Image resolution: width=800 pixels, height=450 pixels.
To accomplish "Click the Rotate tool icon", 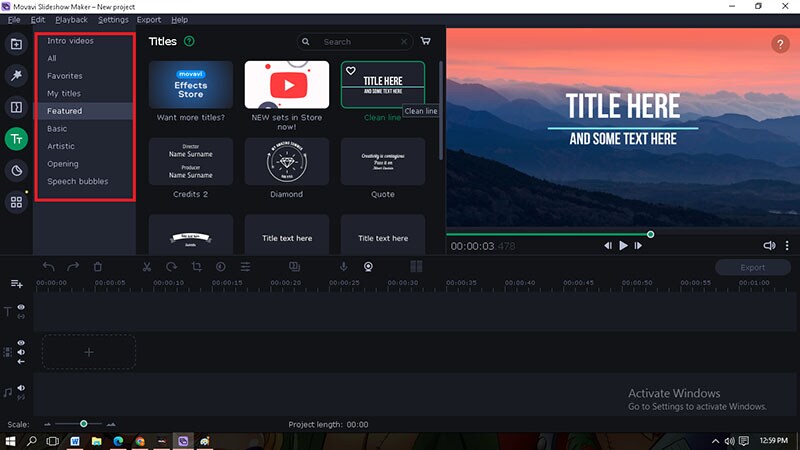I will [171, 267].
